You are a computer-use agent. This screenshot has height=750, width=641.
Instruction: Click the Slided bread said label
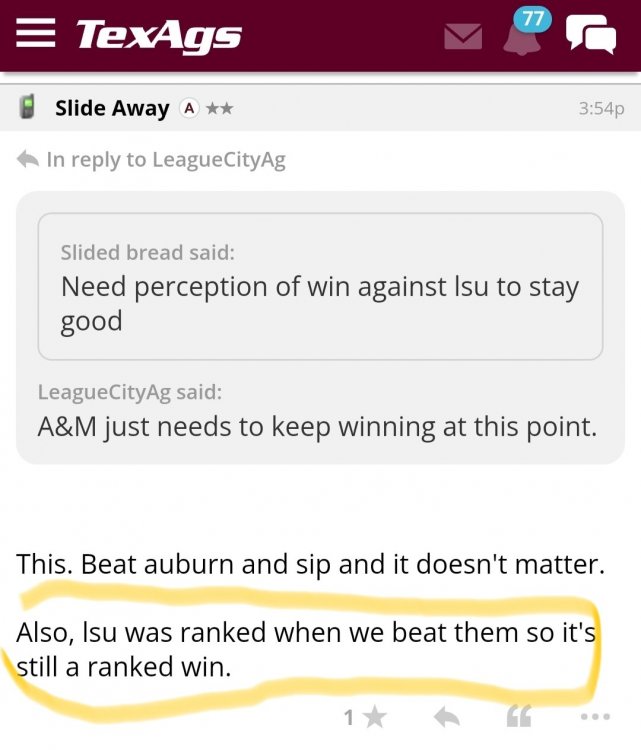click(148, 253)
